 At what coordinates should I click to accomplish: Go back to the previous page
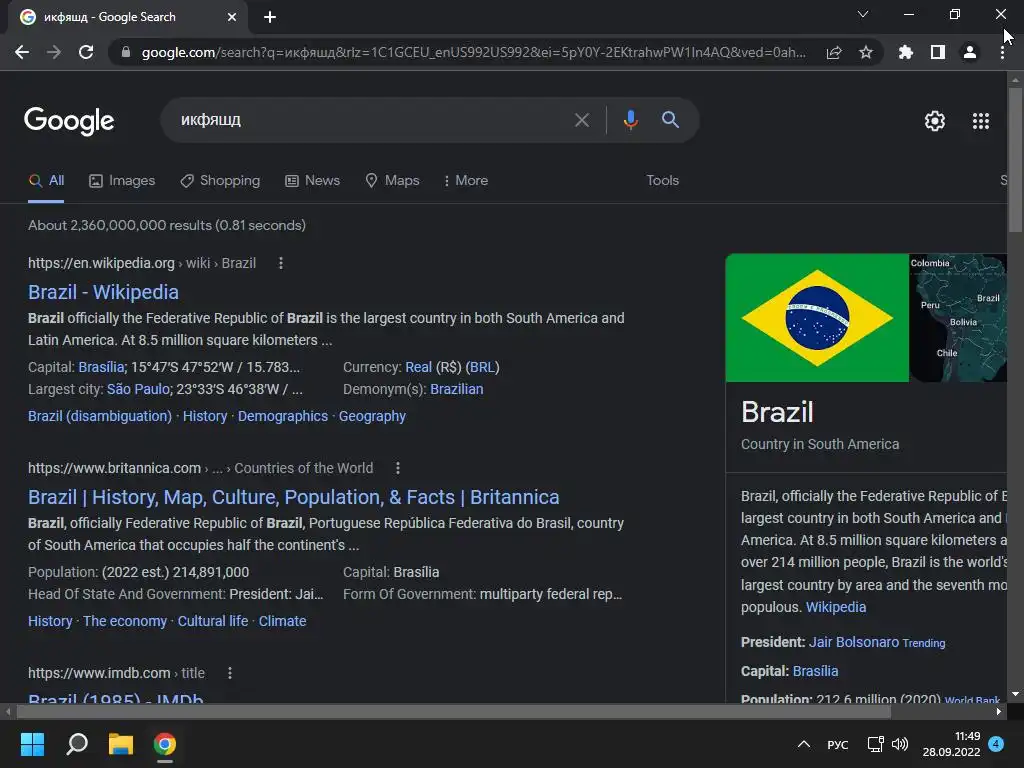click(x=22, y=52)
